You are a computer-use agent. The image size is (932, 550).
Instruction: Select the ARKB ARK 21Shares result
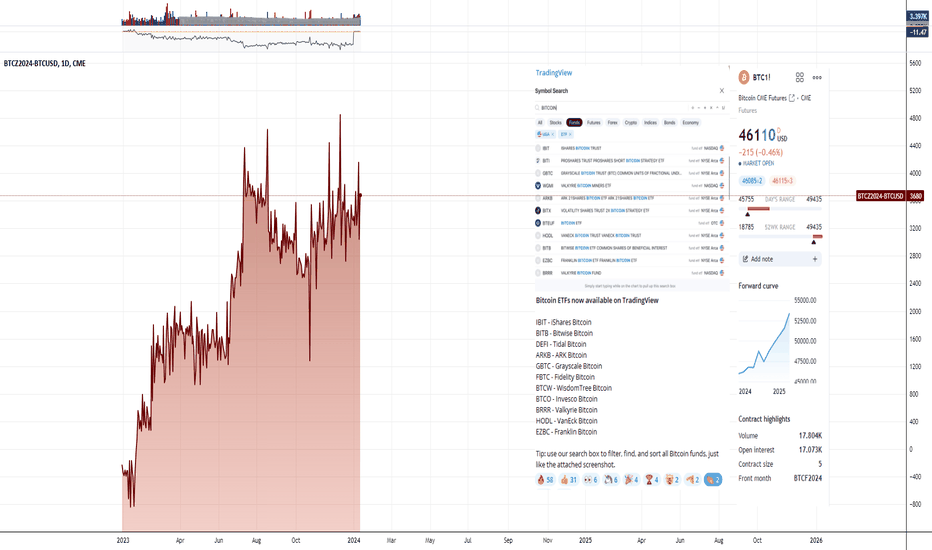pos(630,198)
